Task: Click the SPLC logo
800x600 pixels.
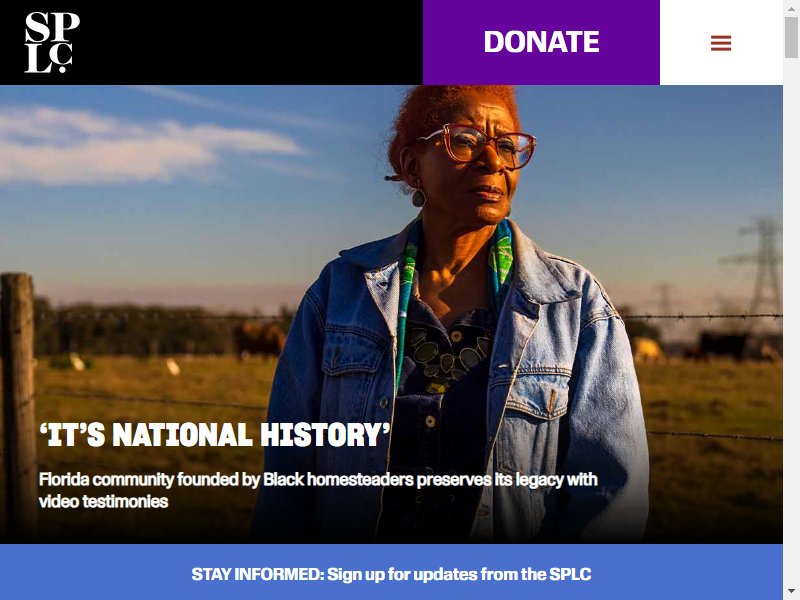Action: tap(52, 42)
